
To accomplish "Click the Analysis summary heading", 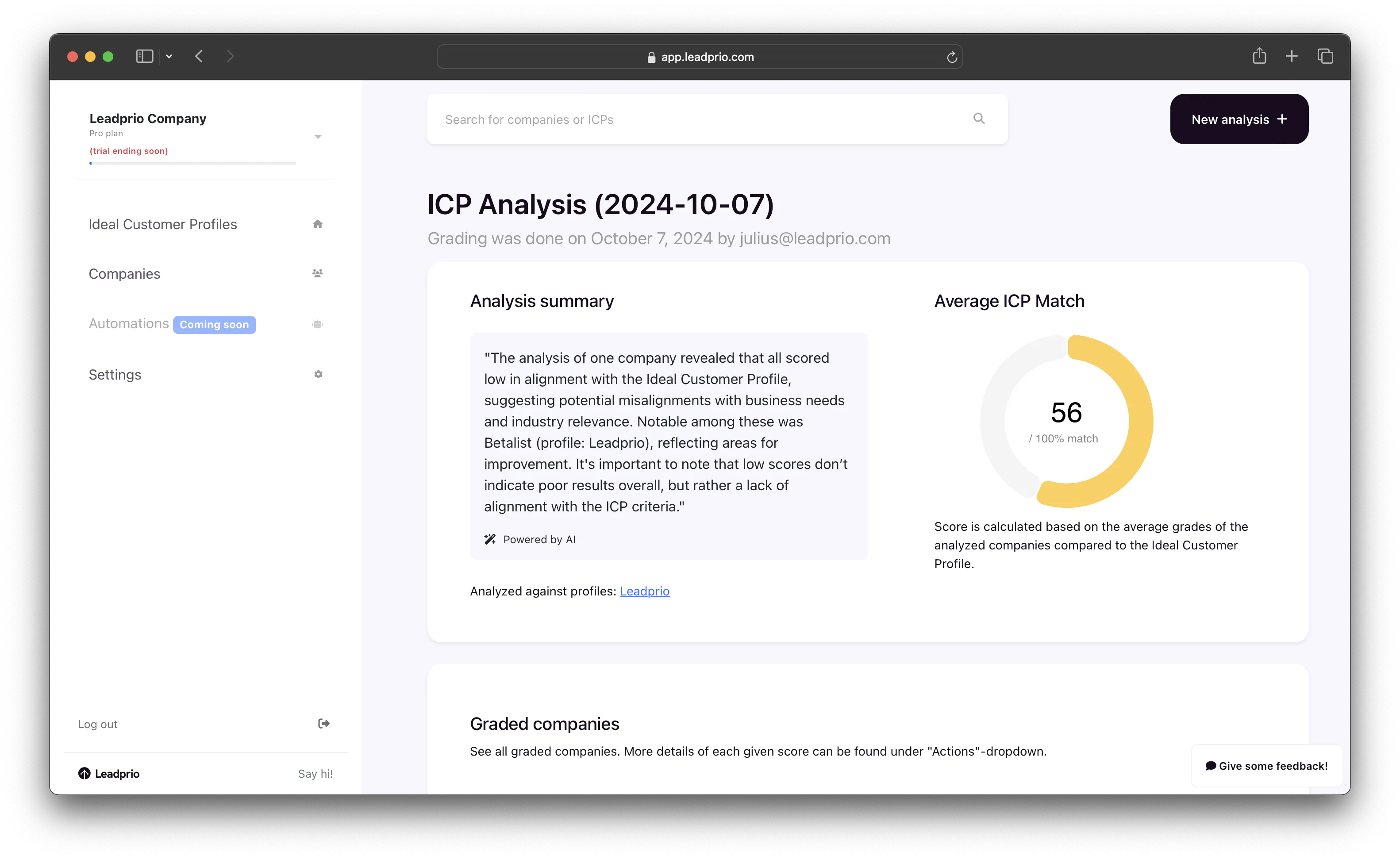I will click(x=542, y=301).
